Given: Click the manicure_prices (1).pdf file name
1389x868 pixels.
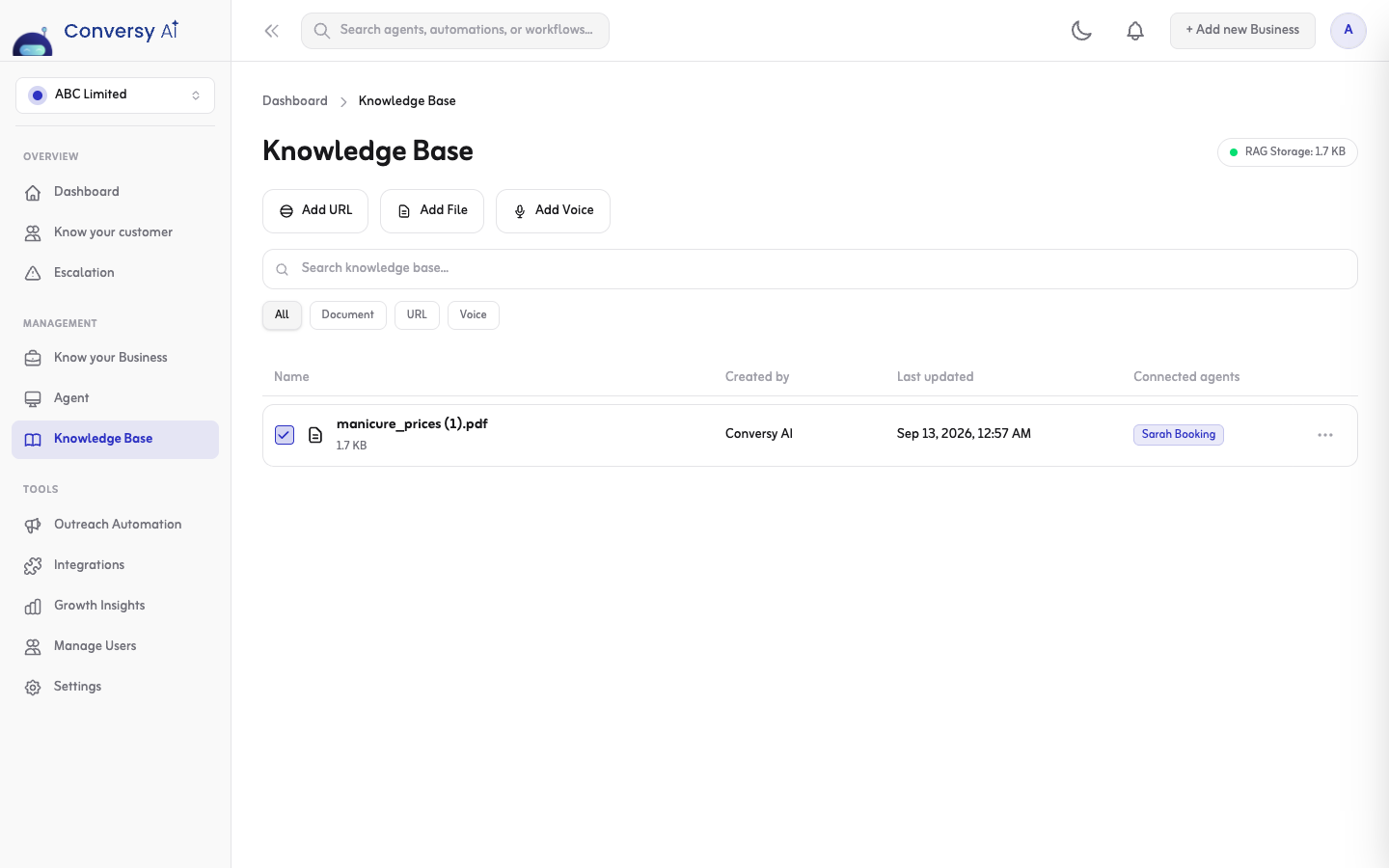Looking at the screenshot, I should 412,424.
